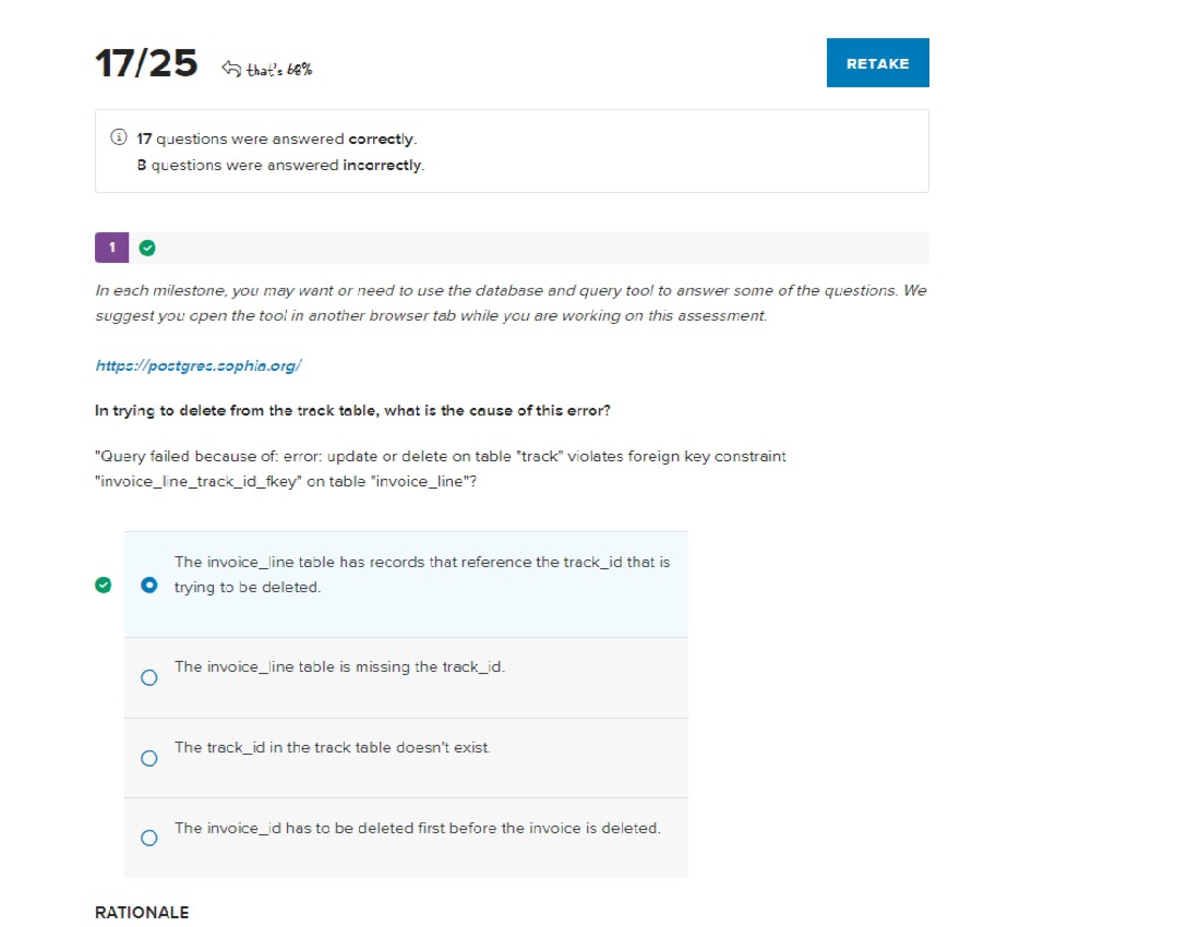Click the RATIONALE heading
The height and width of the screenshot is (927, 1200).
[141, 912]
